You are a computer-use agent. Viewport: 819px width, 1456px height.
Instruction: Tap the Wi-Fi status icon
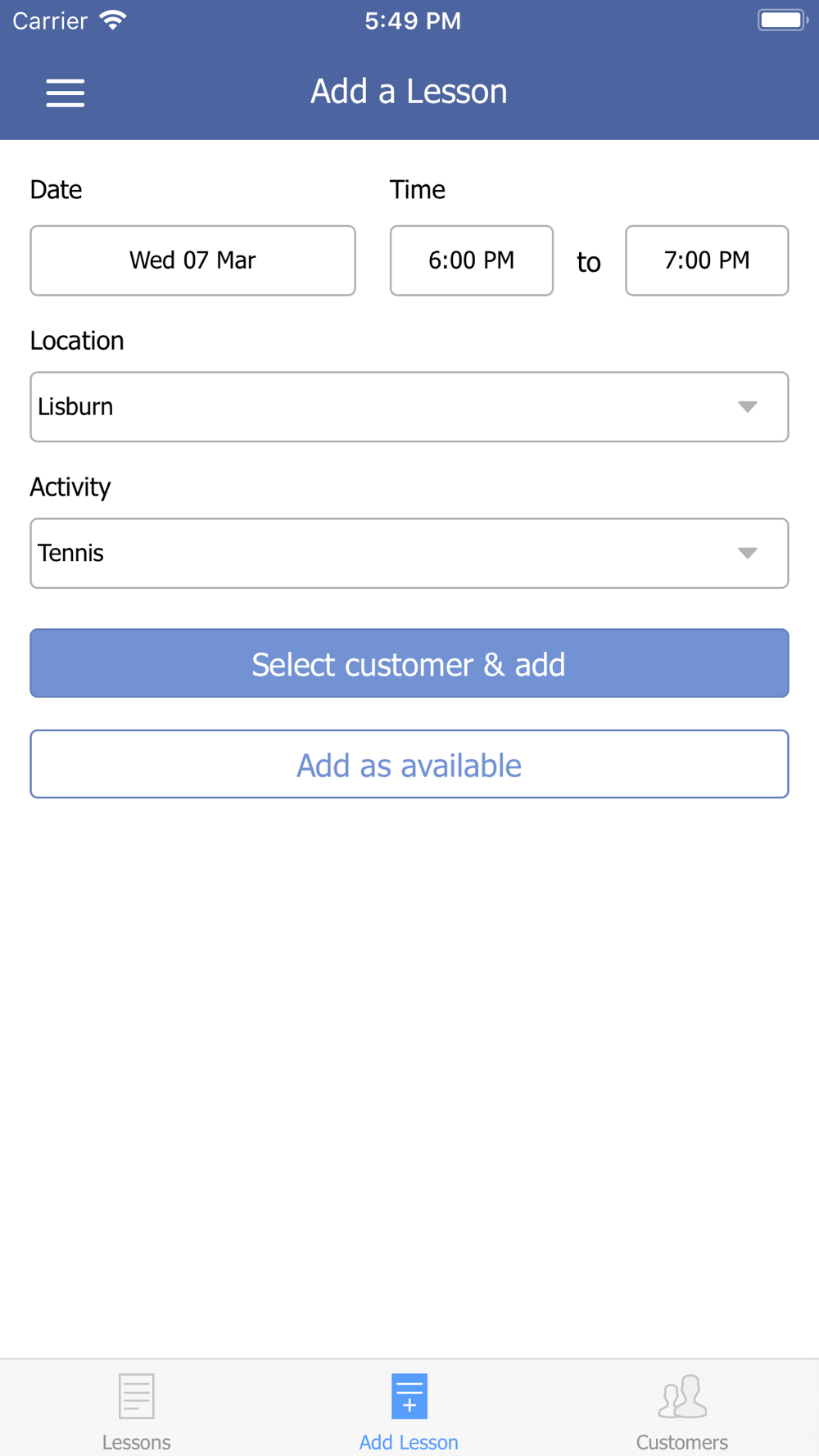point(112,20)
